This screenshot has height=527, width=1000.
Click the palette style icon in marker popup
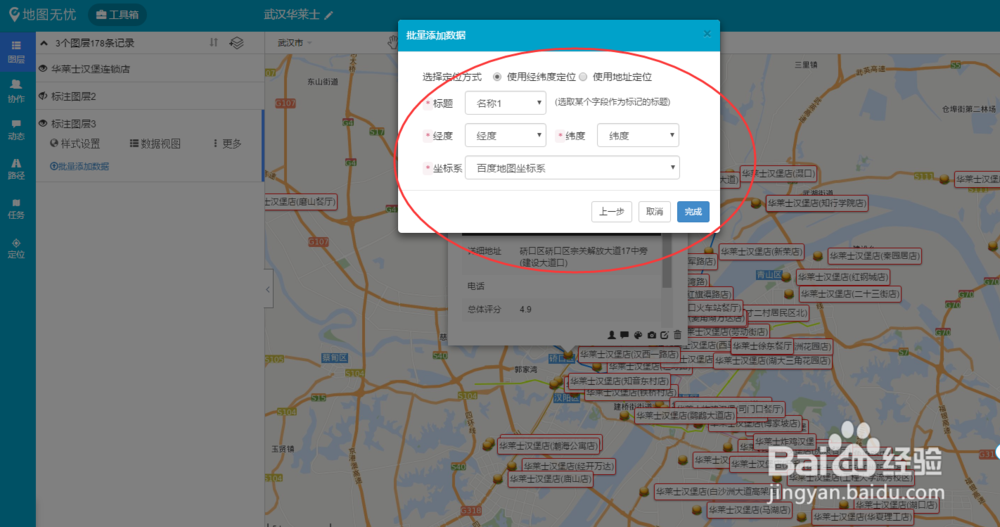(638, 335)
